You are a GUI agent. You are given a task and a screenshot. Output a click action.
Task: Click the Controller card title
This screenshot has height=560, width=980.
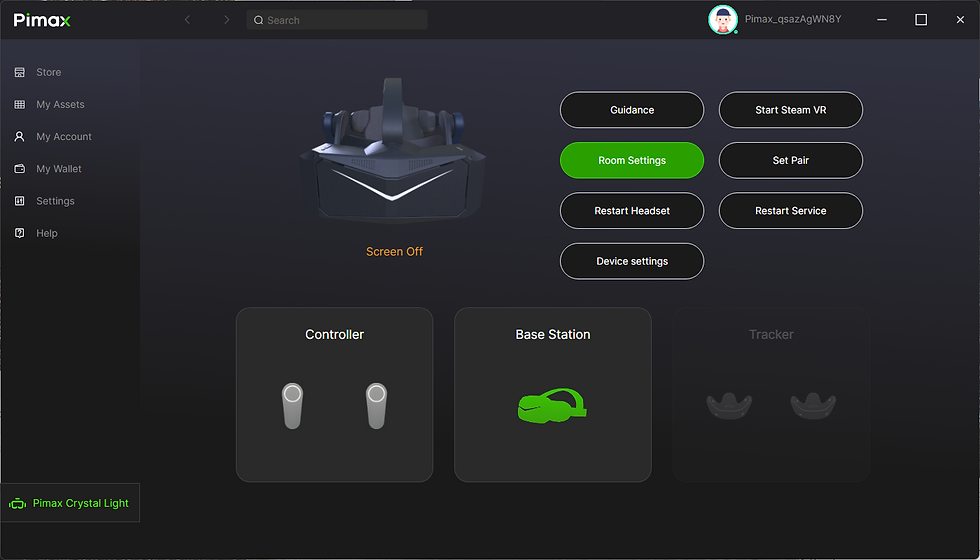(x=334, y=334)
